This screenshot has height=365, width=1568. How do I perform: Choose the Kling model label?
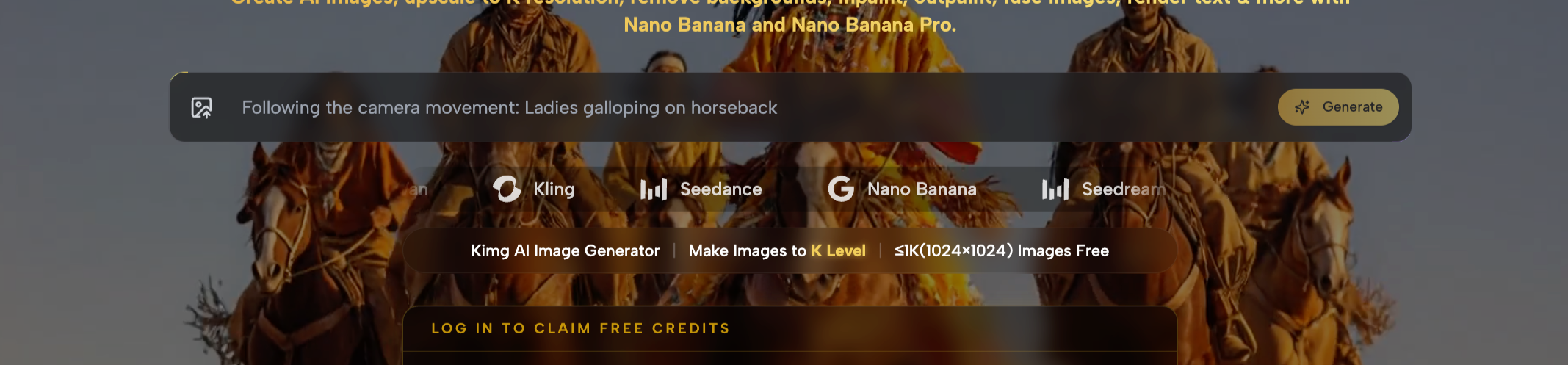coord(554,189)
